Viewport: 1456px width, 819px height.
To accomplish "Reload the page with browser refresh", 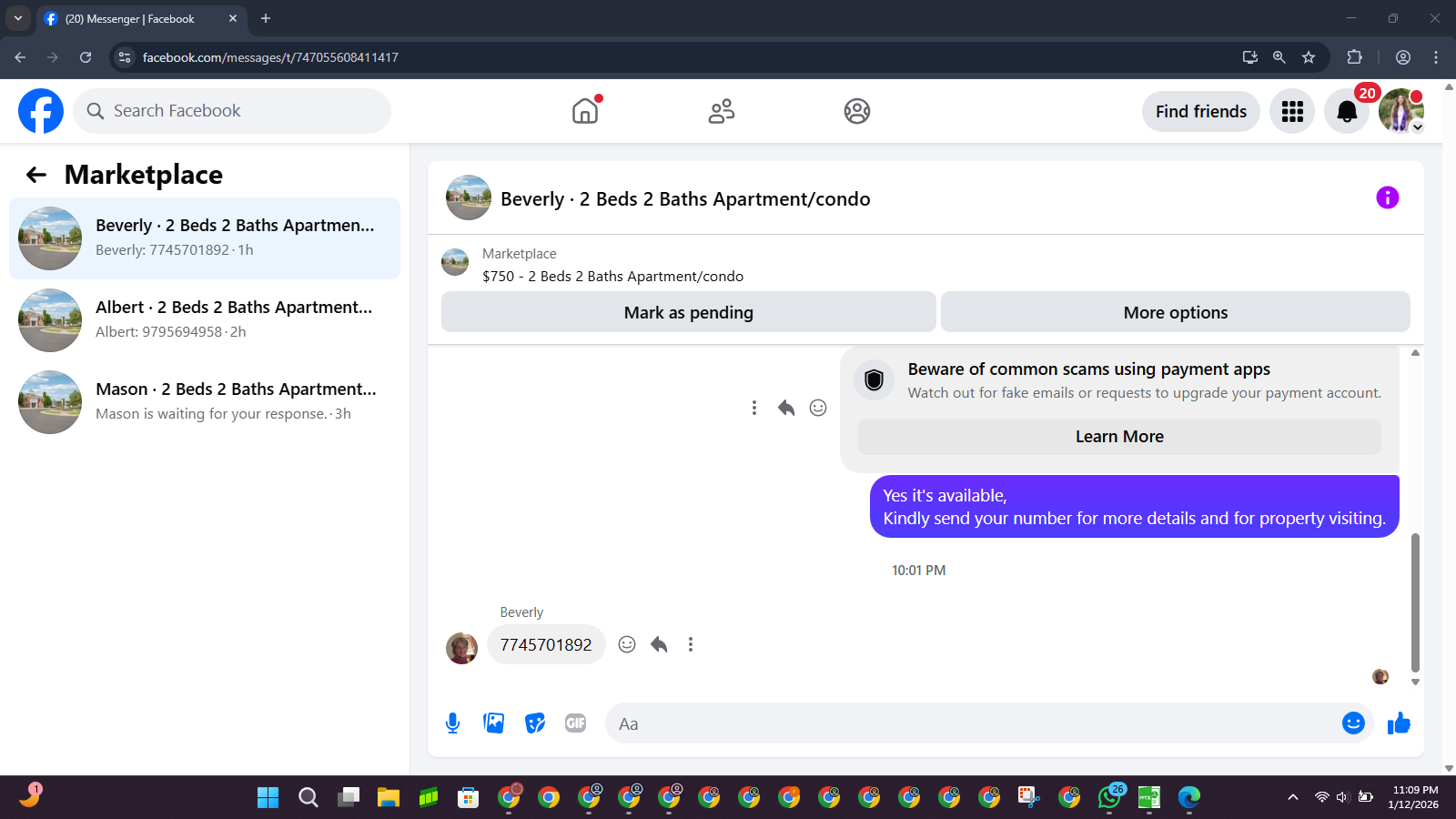I will click(86, 57).
